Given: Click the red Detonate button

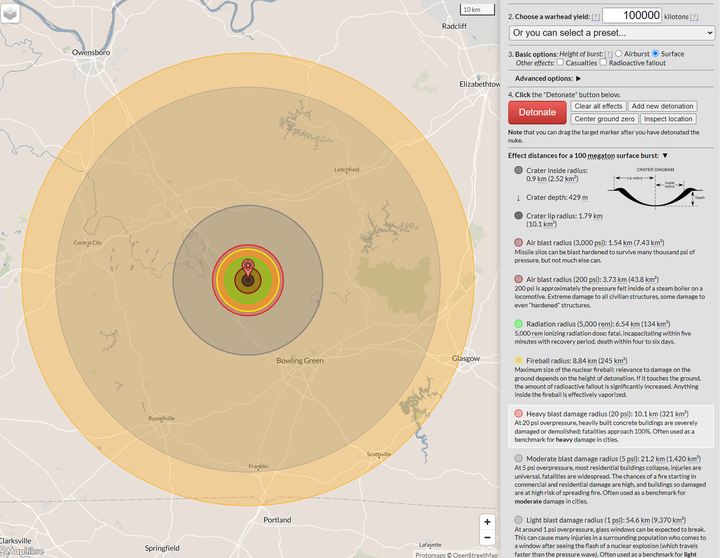Looking at the screenshot, I should [537, 113].
